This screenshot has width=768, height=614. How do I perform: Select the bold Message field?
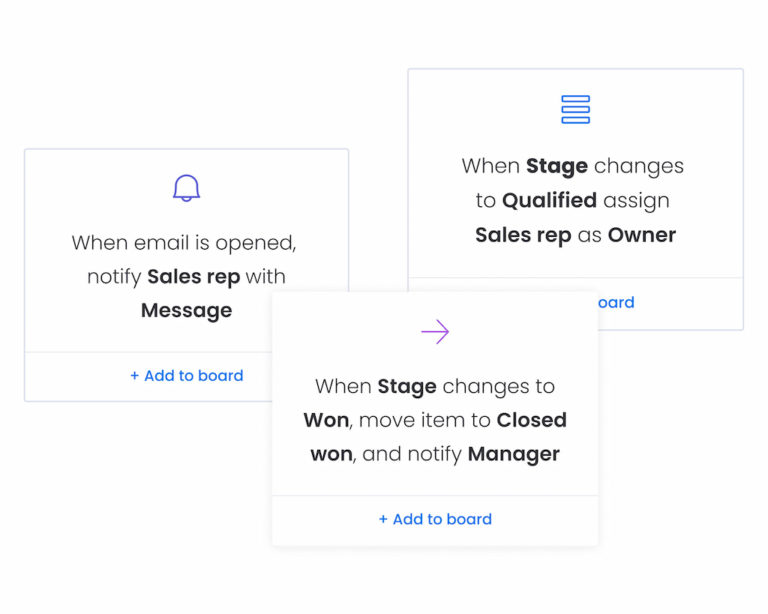pos(187,311)
